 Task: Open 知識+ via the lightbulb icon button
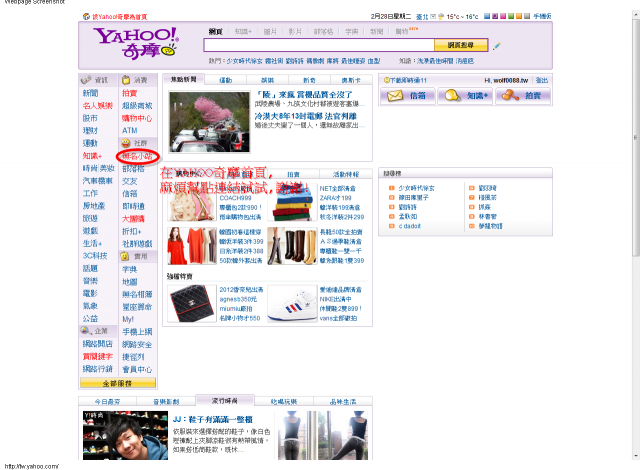tap(466, 96)
